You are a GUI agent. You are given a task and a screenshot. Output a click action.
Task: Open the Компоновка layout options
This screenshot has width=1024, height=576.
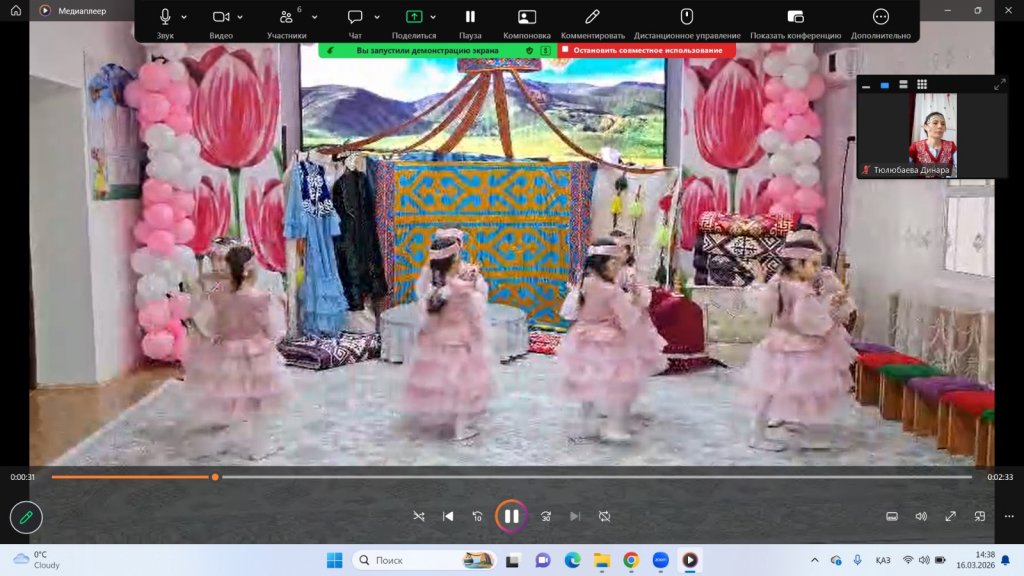pos(527,18)
